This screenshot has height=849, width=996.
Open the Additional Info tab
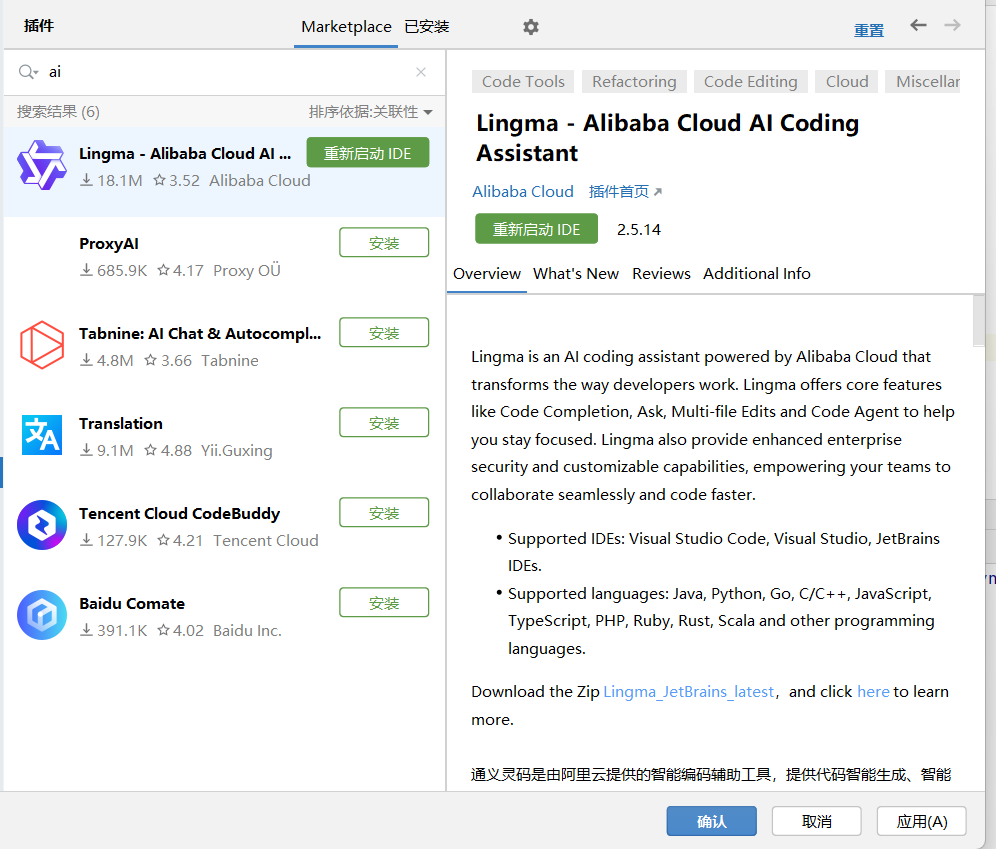(757, 274)
